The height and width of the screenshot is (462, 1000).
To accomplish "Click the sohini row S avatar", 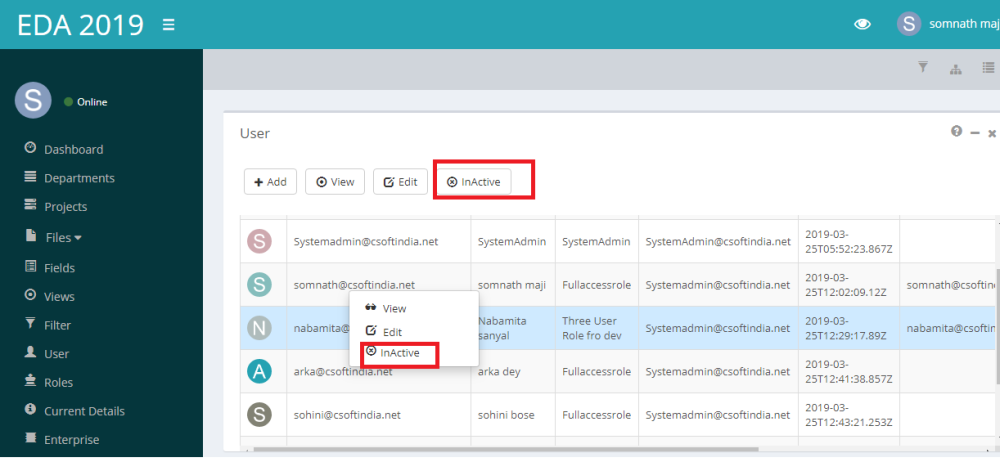I will (259, 415).
